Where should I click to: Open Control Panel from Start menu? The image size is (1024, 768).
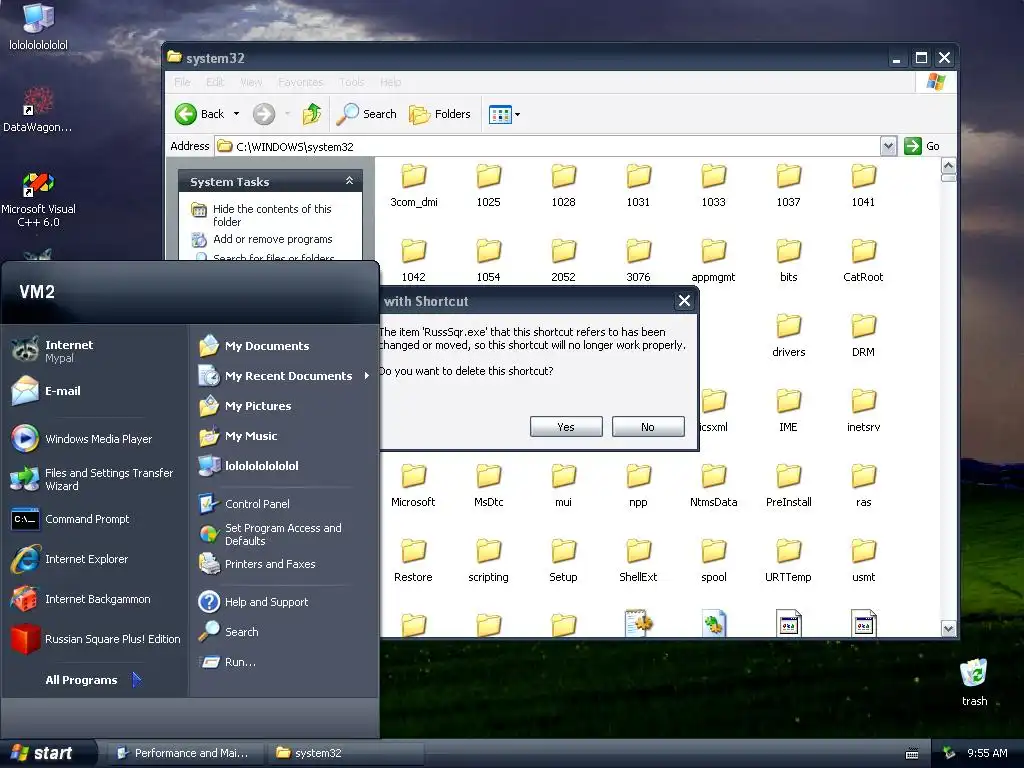283,504
